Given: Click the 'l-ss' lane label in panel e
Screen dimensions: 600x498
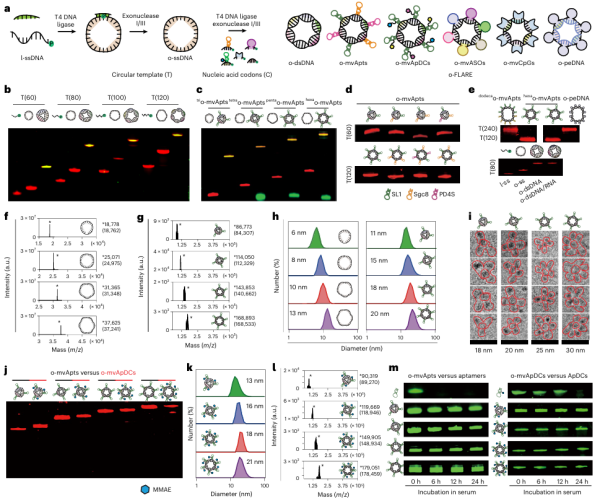Looking at the screenshot, I should pyautogui.click(x=504, y=183).
